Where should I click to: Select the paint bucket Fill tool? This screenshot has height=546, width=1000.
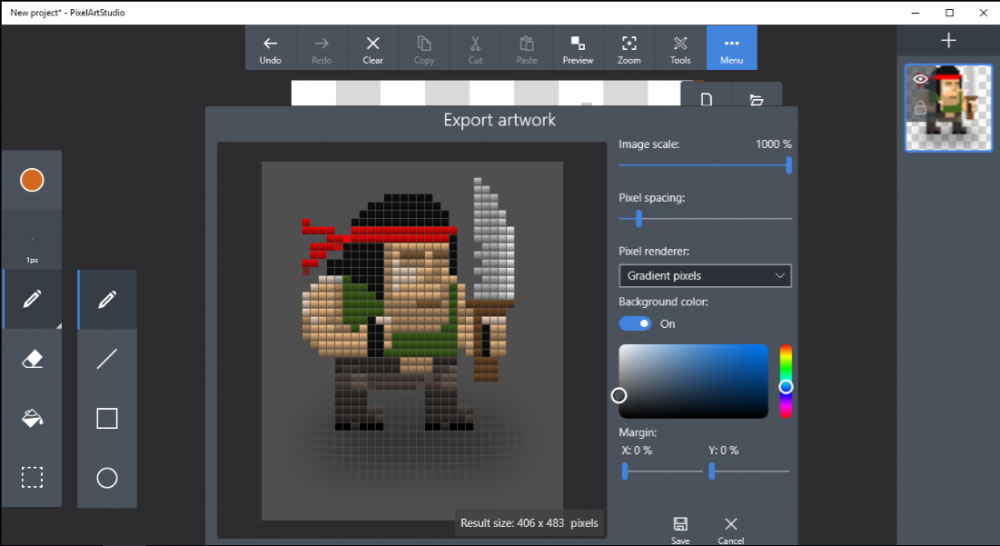coord(32,418)
